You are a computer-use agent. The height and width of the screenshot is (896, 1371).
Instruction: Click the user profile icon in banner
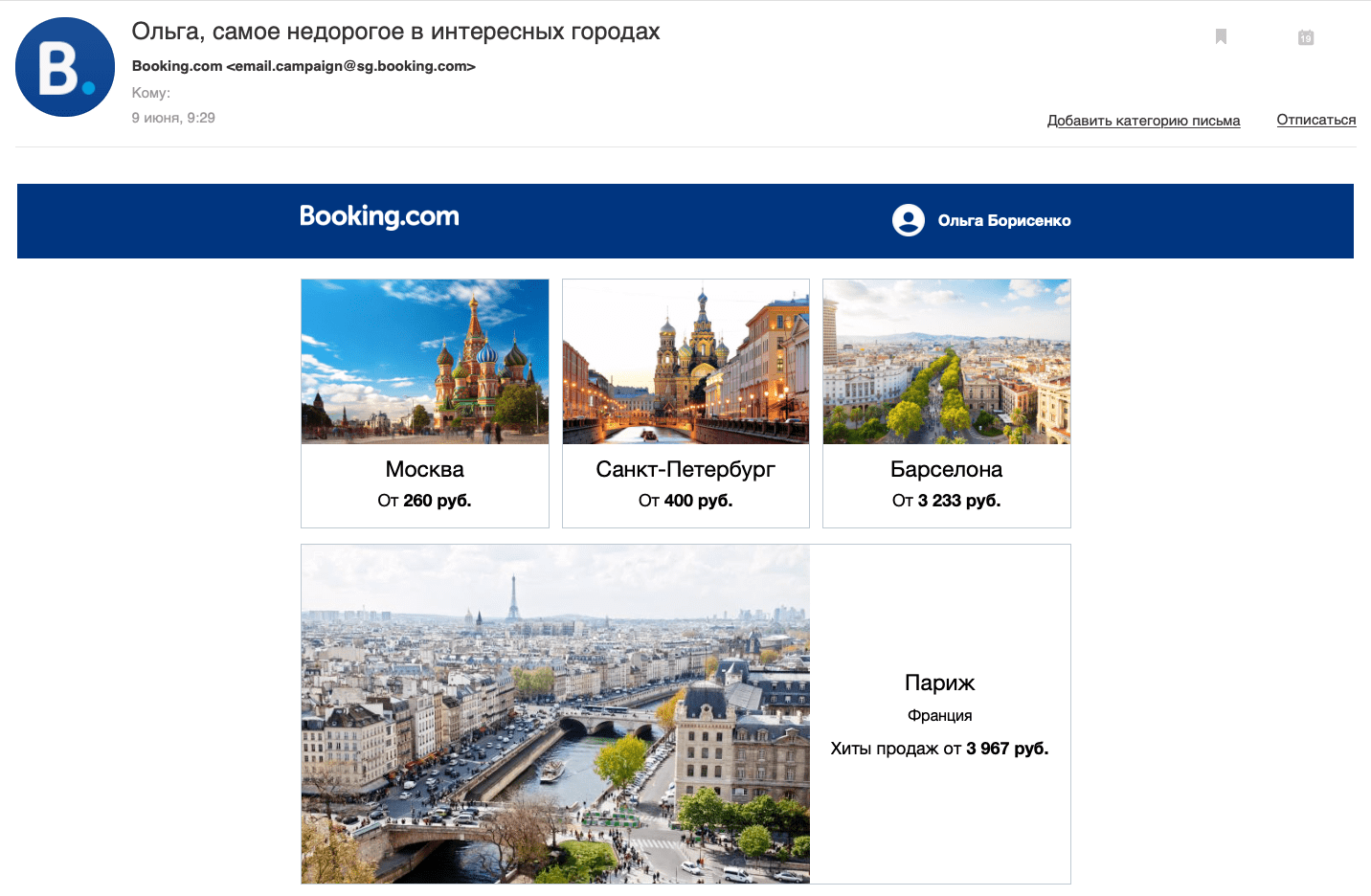(x=909, y=220)
